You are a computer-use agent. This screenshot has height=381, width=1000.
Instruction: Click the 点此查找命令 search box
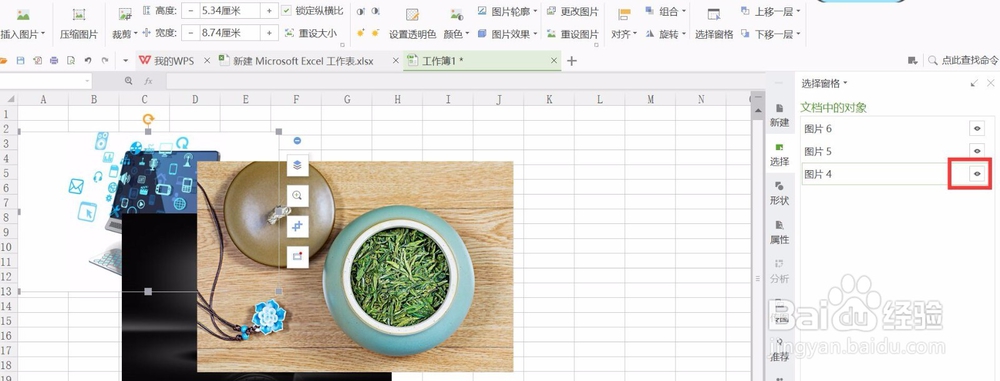click(x=964, y=60)
